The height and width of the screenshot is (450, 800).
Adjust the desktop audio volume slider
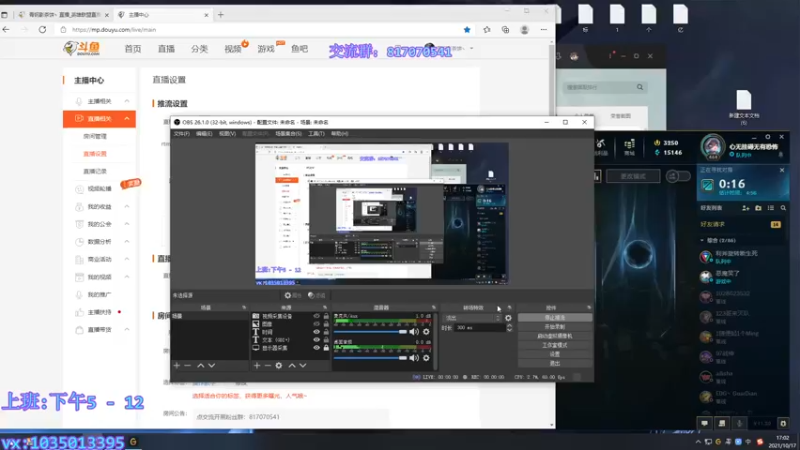[x=370, y=358]
